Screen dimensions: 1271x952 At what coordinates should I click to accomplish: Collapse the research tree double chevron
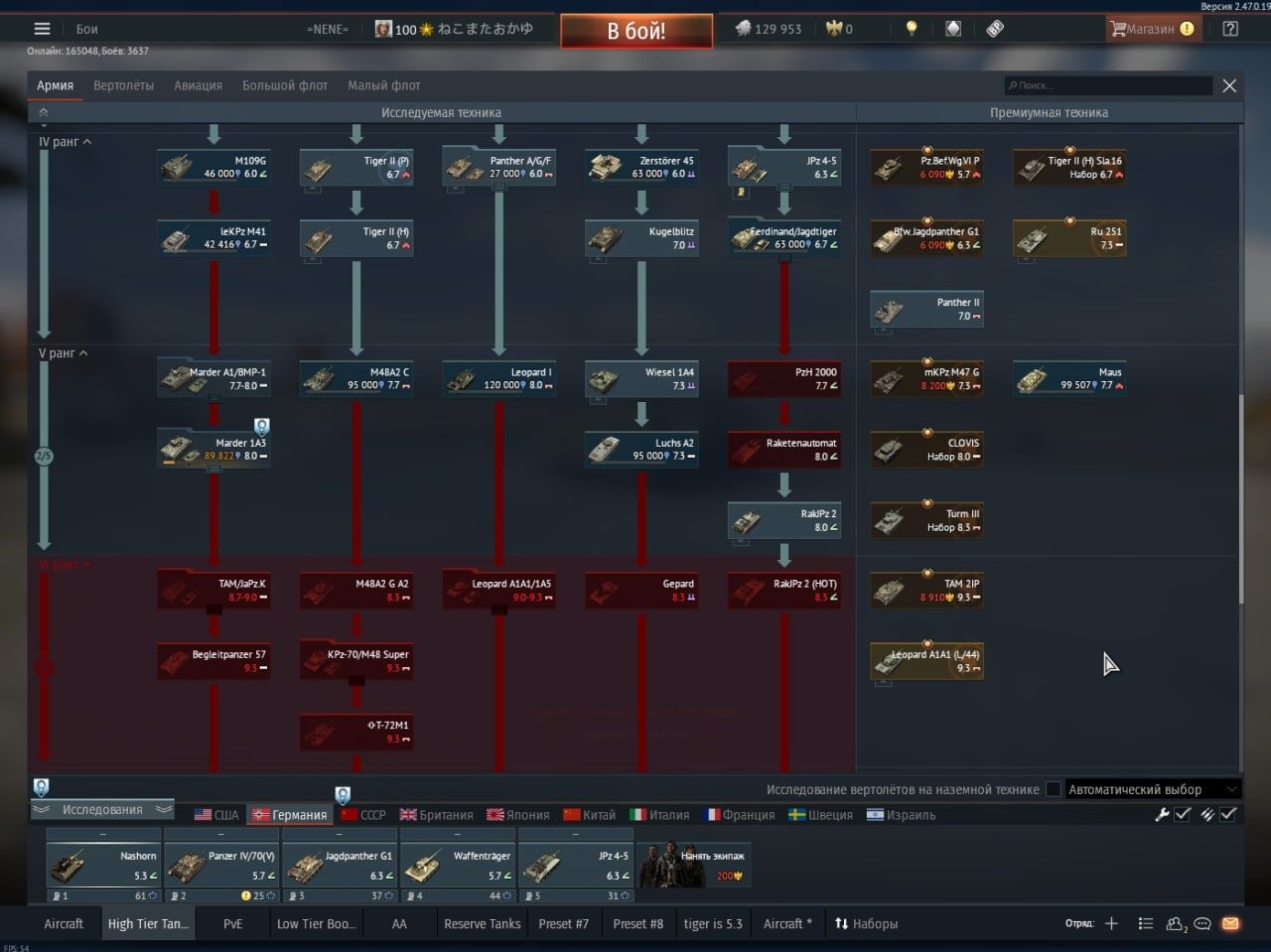(44, 112)
